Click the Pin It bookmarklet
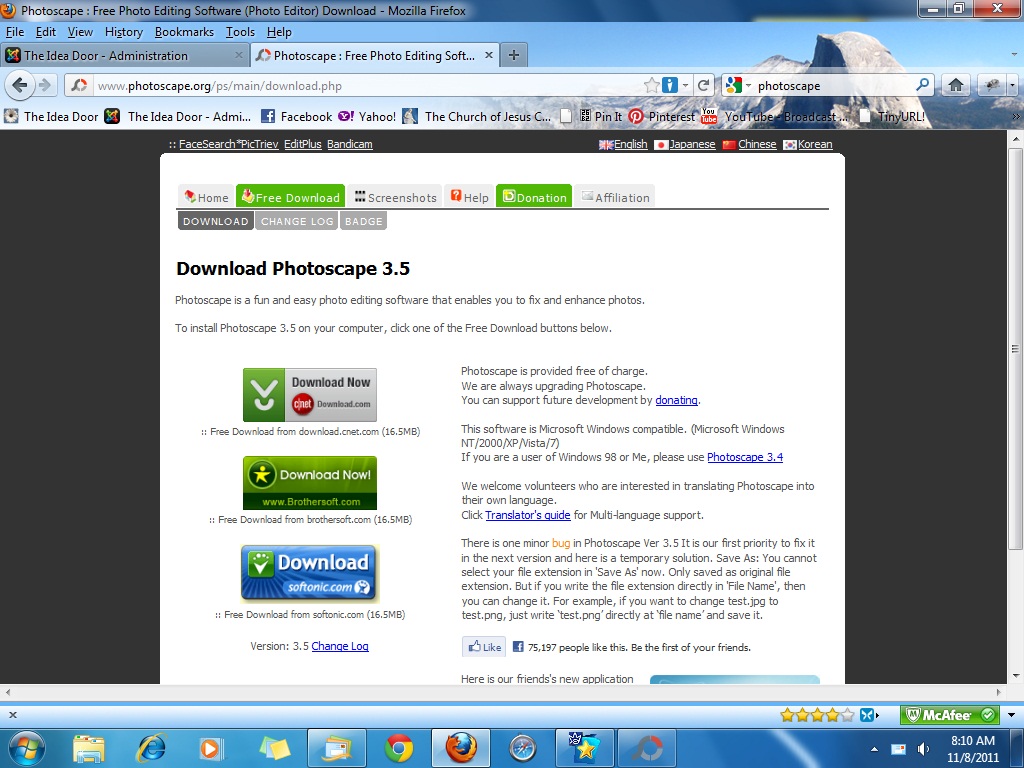Image resolution: width=1024 pixels, height=768 pixels. [x=601, y=116]
